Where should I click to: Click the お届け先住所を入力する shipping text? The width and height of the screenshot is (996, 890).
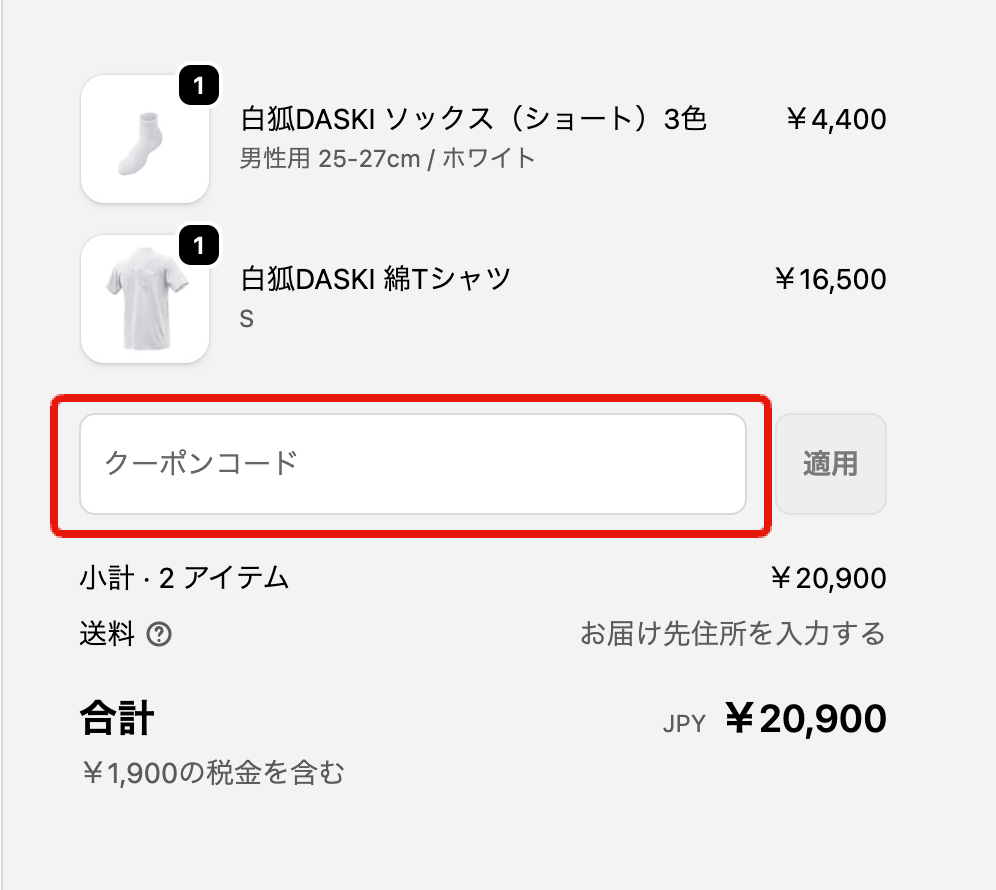(732, 634)
